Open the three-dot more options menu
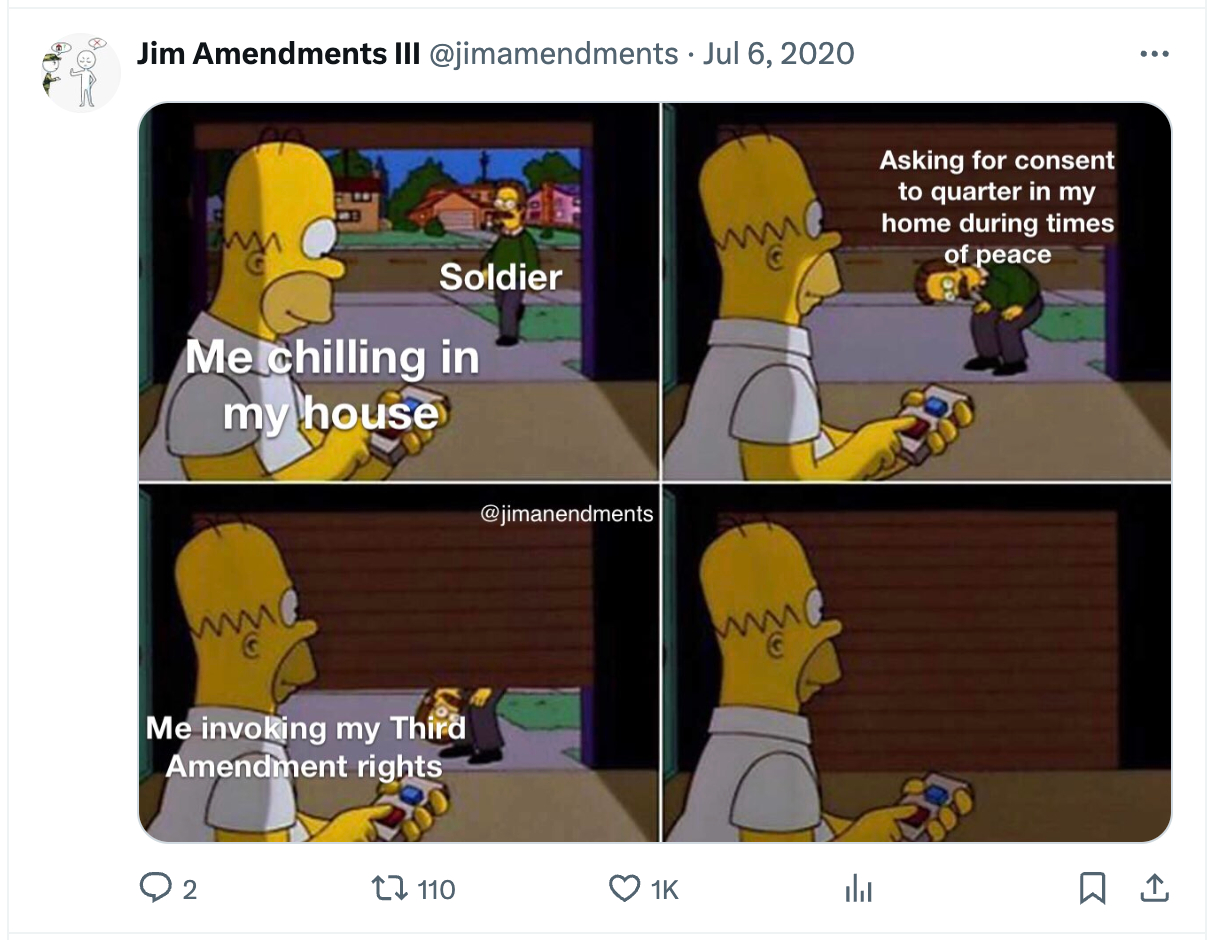This screenshot has height=940, width=1216. pos(1154,54)
